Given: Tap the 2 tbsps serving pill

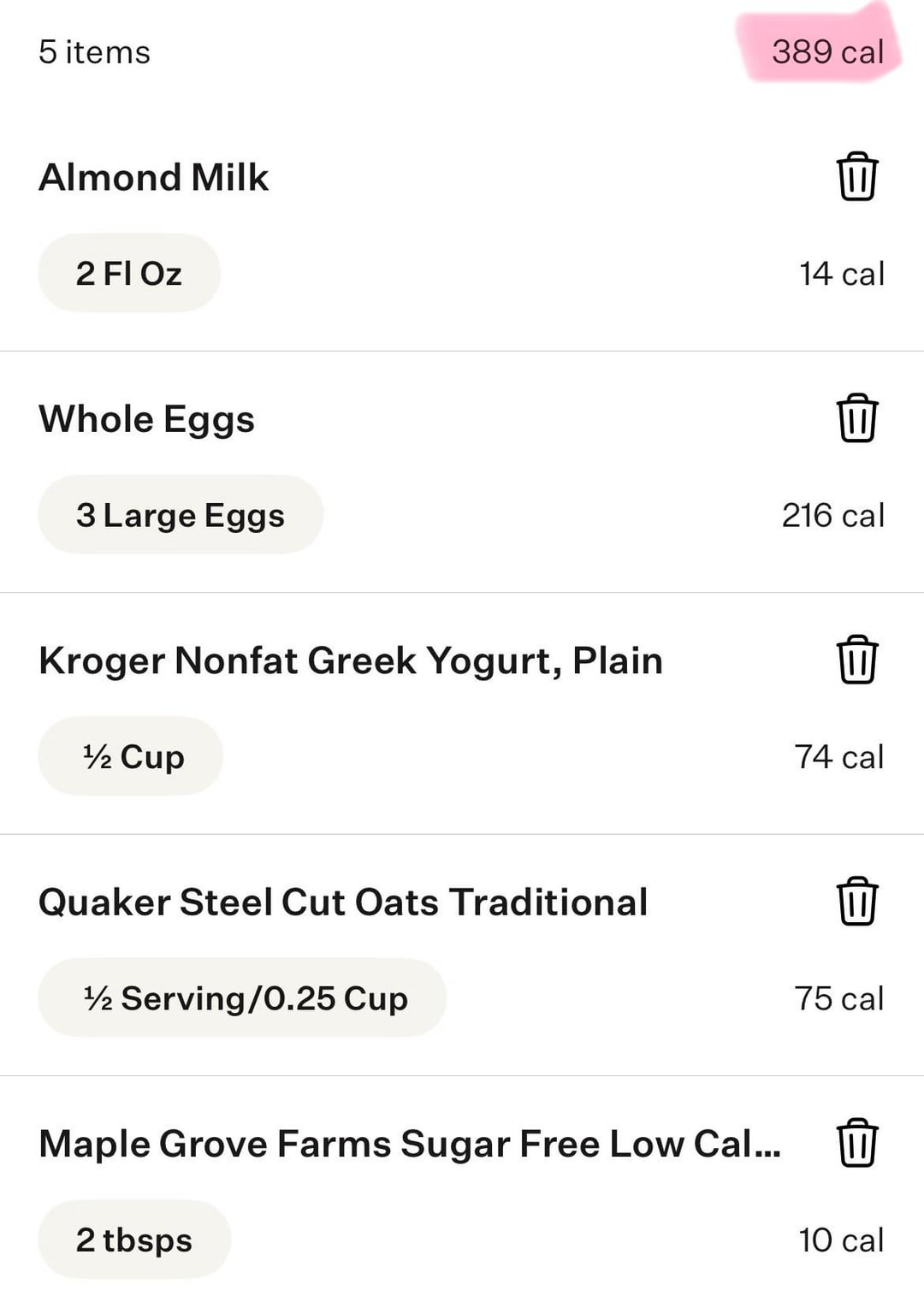Looking at the screenshot, I should pos(134,1240).
